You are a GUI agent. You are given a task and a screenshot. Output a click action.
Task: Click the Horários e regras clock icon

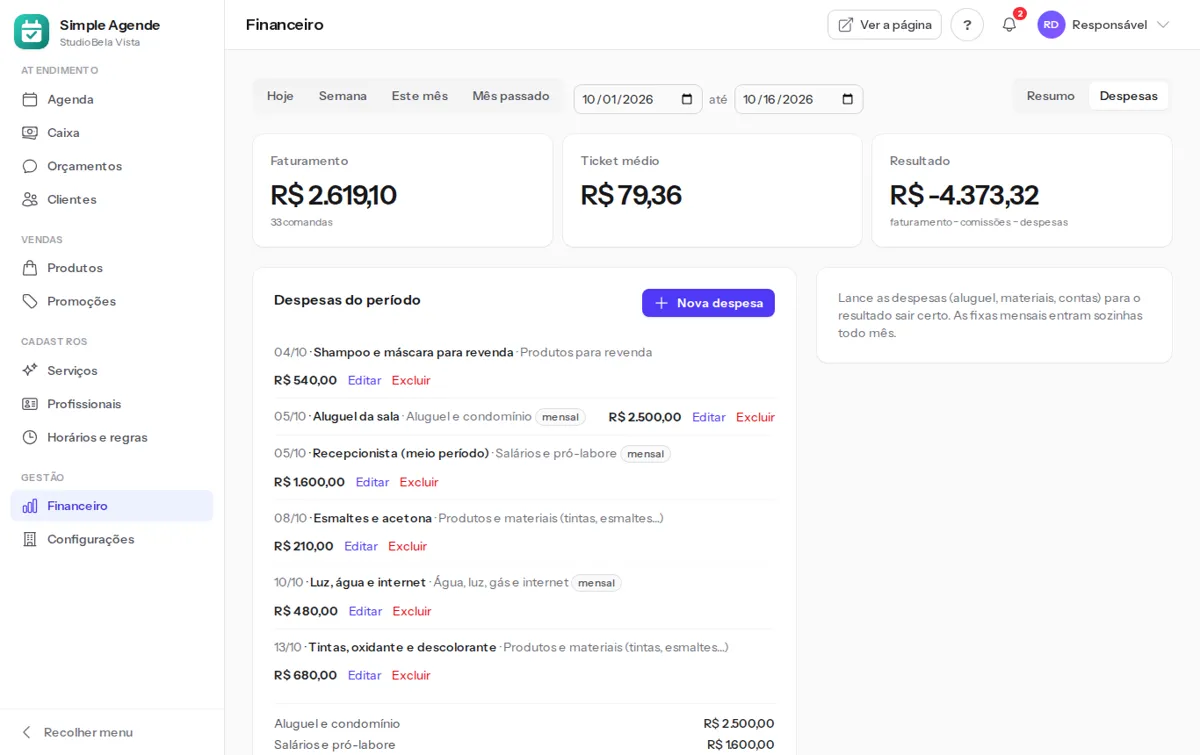click(30, 437)
